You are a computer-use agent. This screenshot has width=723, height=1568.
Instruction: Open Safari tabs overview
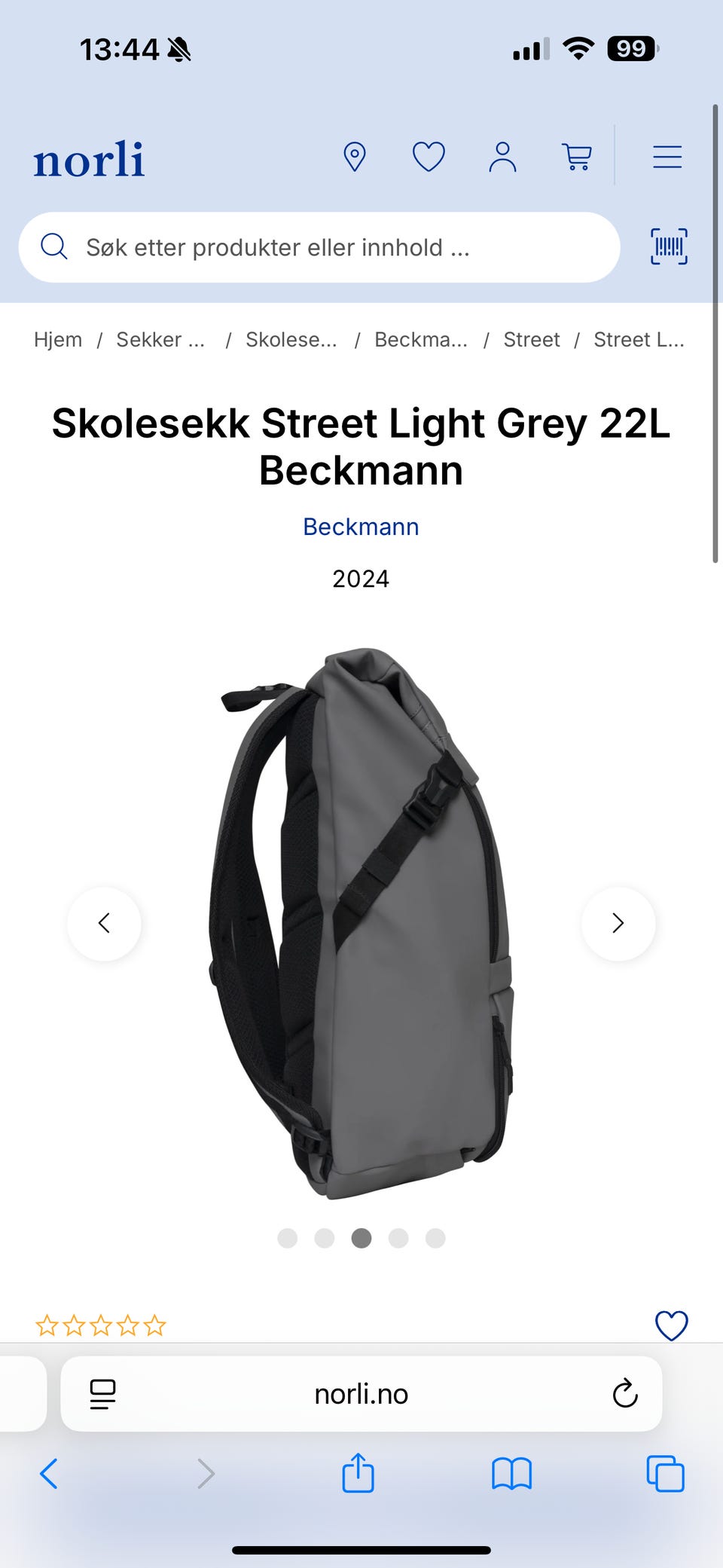pos(665,1473)
